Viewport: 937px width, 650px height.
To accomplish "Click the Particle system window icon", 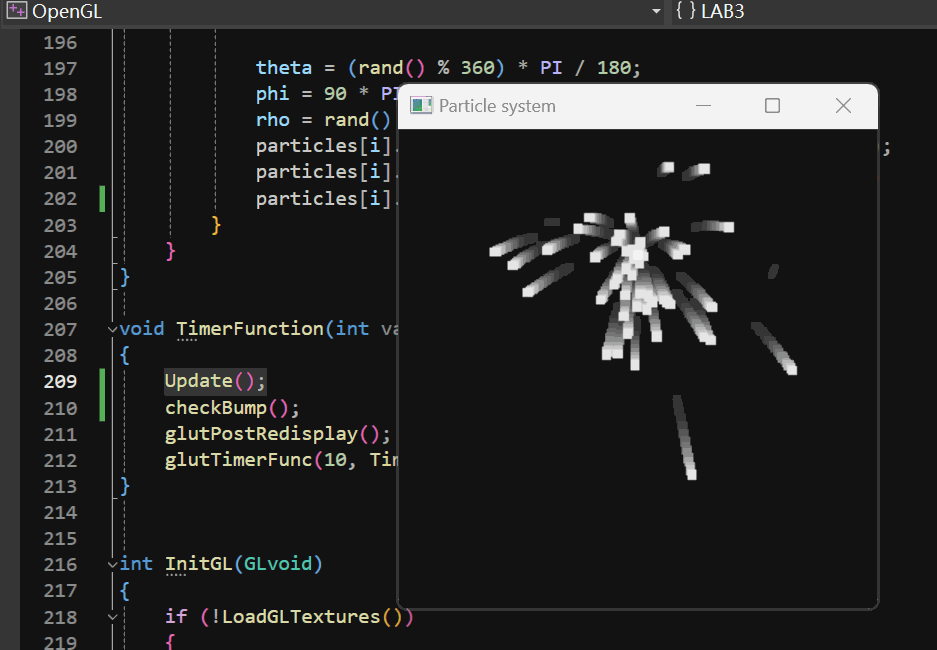I will 421,106.
